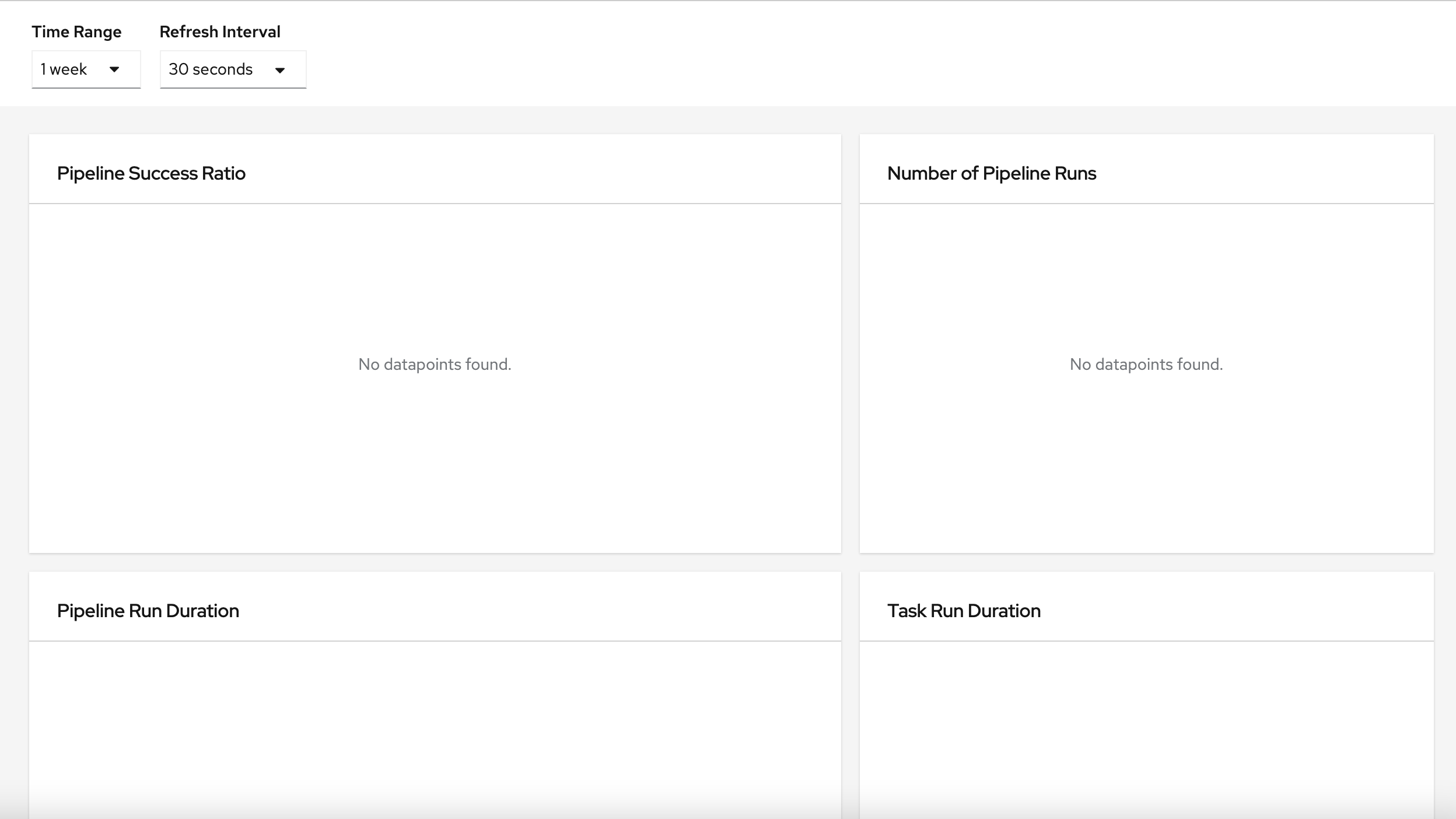Click the caret arrow beside 1 week
The width and height of the screenshot is (1456, 819).
[114, 69]
